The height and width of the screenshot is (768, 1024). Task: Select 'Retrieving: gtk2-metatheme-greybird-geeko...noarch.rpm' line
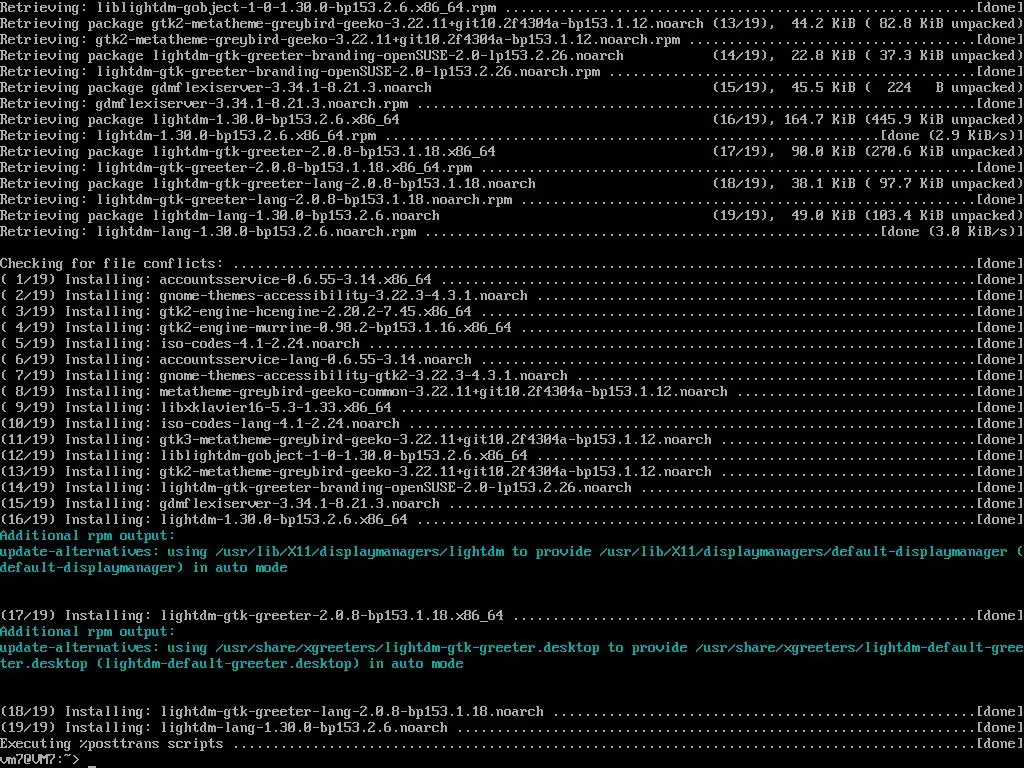pyautogui.click(x=512, y=40)
